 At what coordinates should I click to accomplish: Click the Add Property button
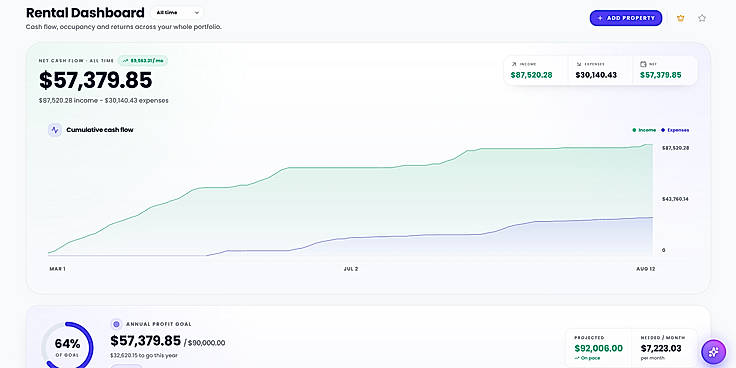(x=626, y=18)
